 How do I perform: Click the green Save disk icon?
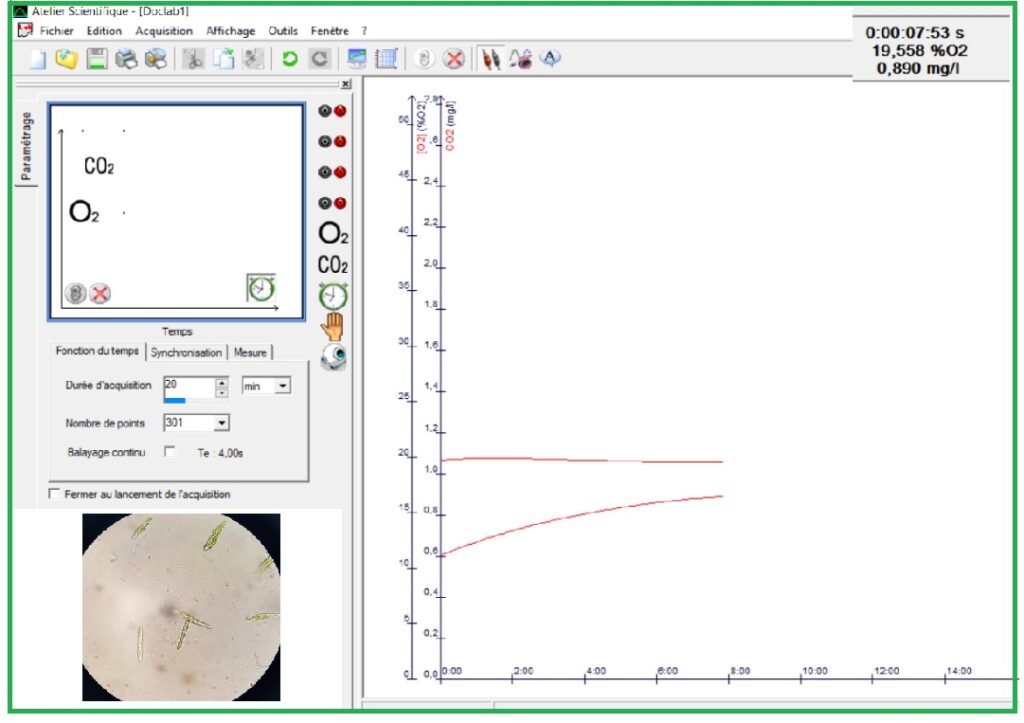[x=96, y=59]
